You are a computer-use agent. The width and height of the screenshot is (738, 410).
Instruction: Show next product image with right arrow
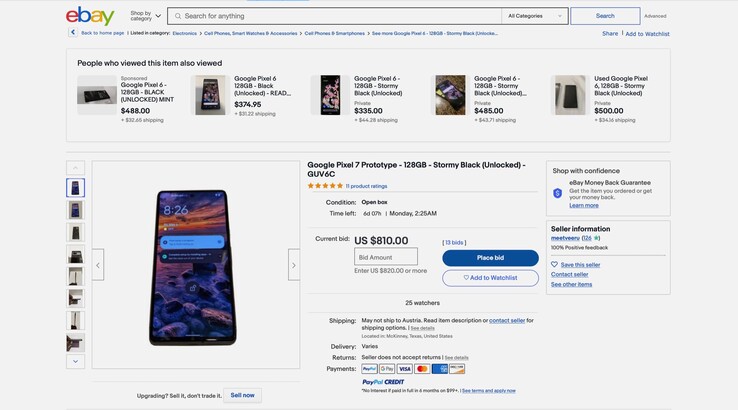point(293,265)
